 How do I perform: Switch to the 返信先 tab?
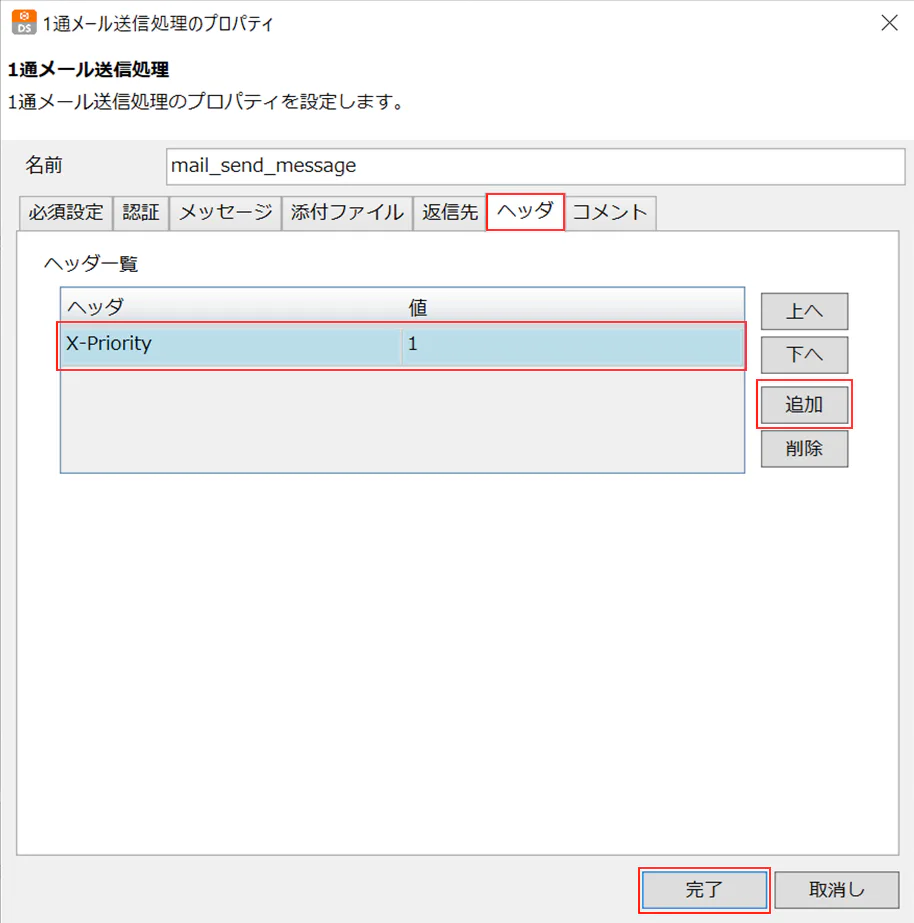click(449, 212)
